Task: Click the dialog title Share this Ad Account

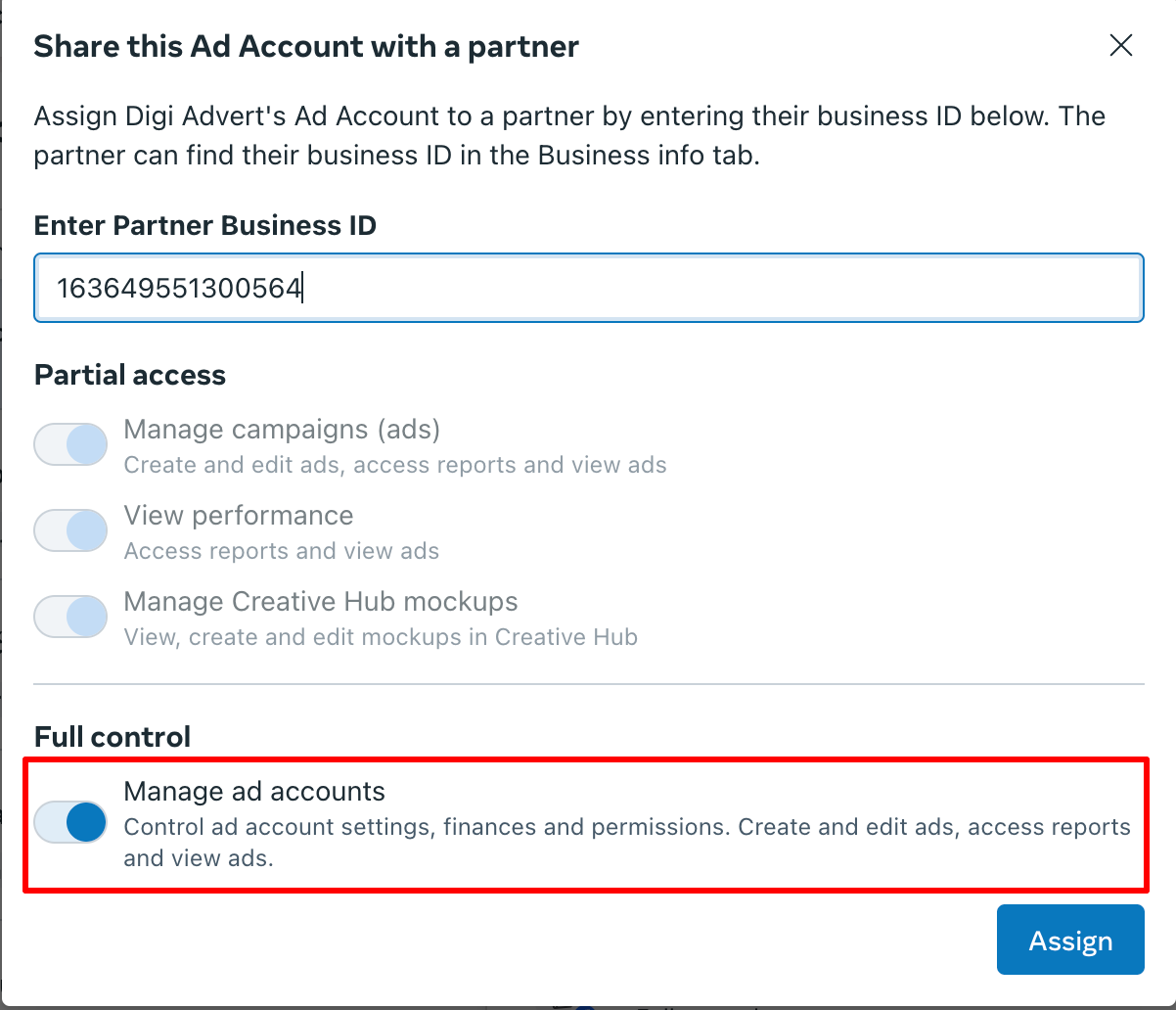Action: coord(306,46)
